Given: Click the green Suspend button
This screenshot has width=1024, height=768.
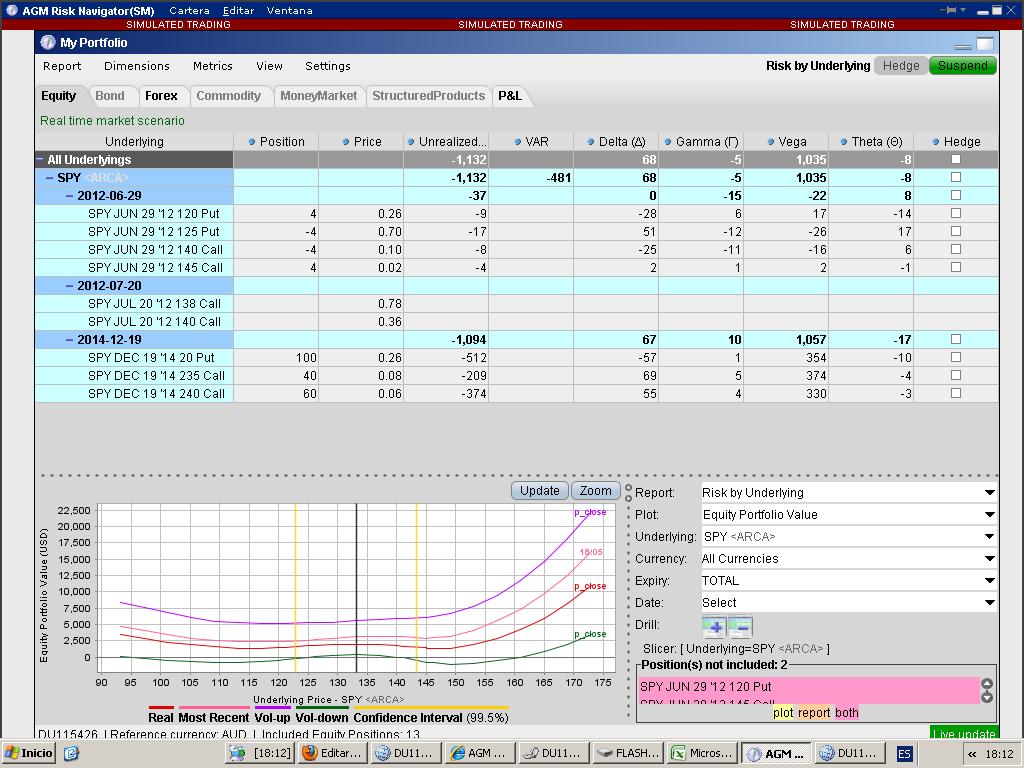Looking at the screenshot, I should coord(962,66).
